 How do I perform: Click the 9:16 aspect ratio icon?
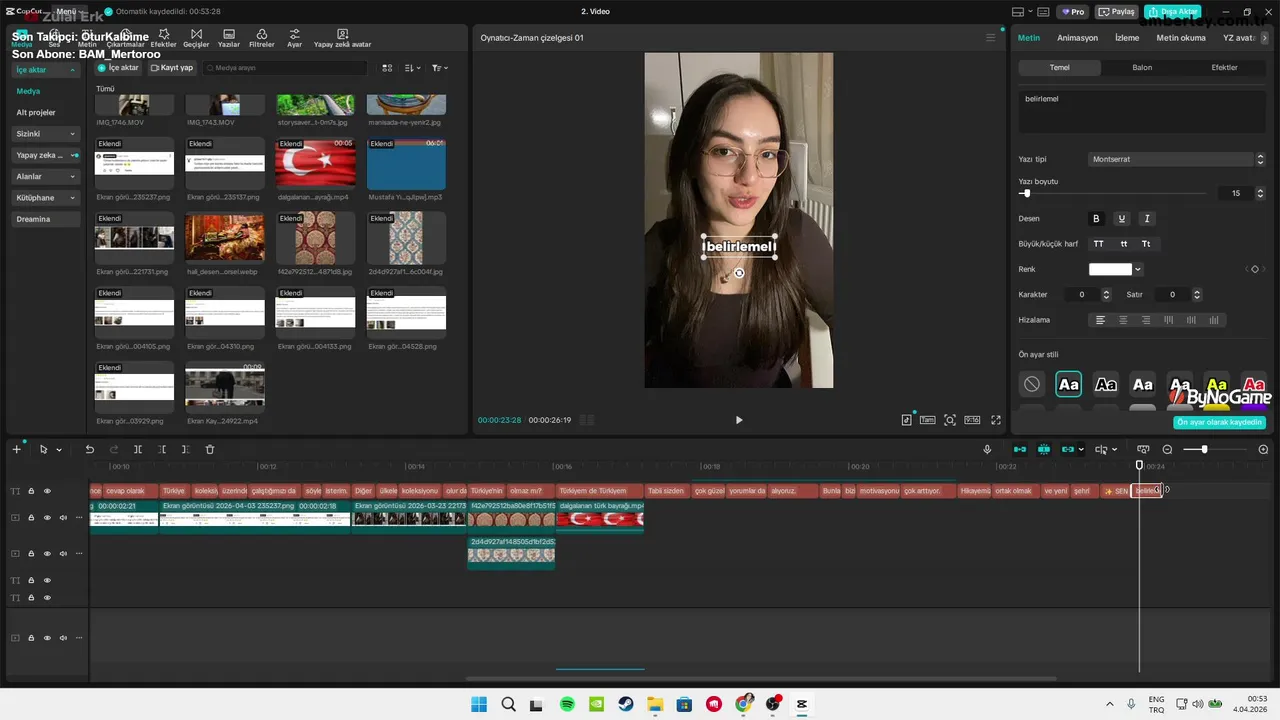972,420
